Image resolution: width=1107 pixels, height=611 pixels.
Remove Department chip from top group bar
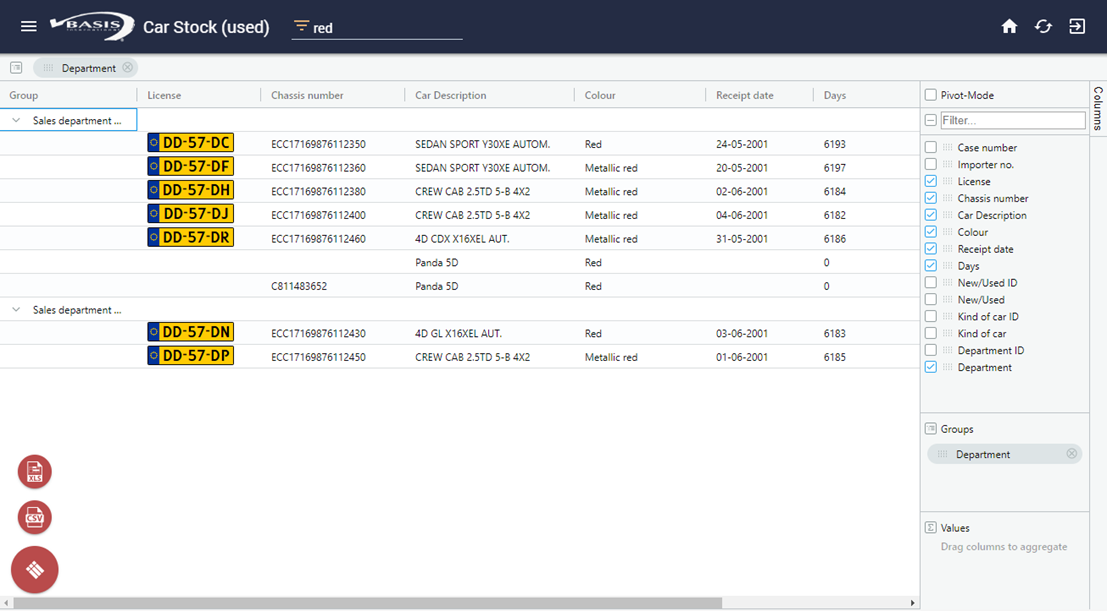[x=128, y=68]
